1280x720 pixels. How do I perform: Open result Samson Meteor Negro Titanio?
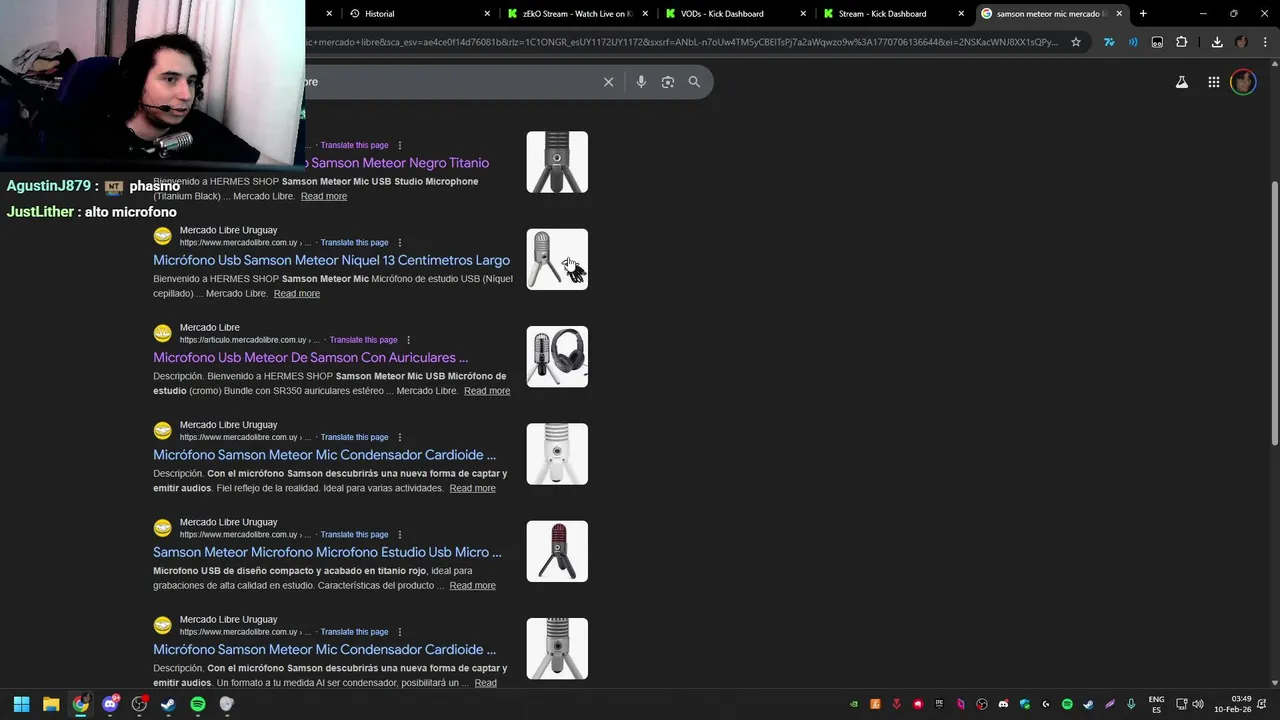click(x=397, y=163)
